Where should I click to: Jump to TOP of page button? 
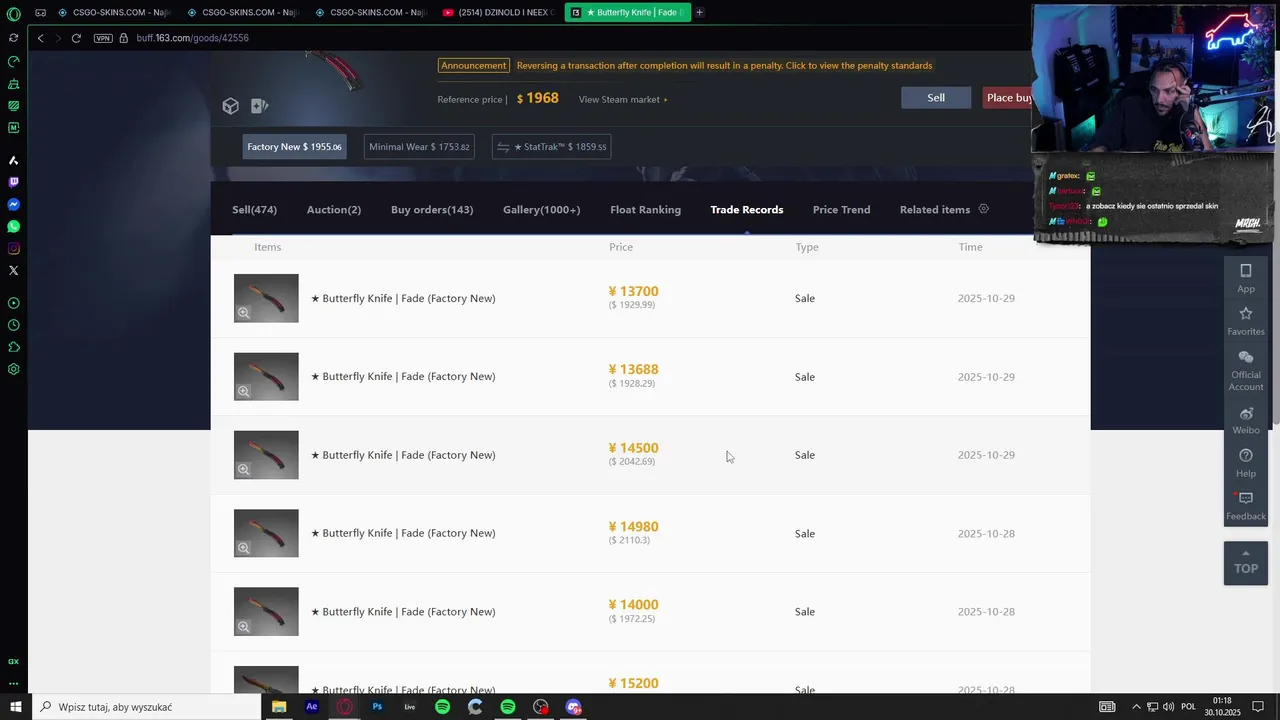point(1246,563)
